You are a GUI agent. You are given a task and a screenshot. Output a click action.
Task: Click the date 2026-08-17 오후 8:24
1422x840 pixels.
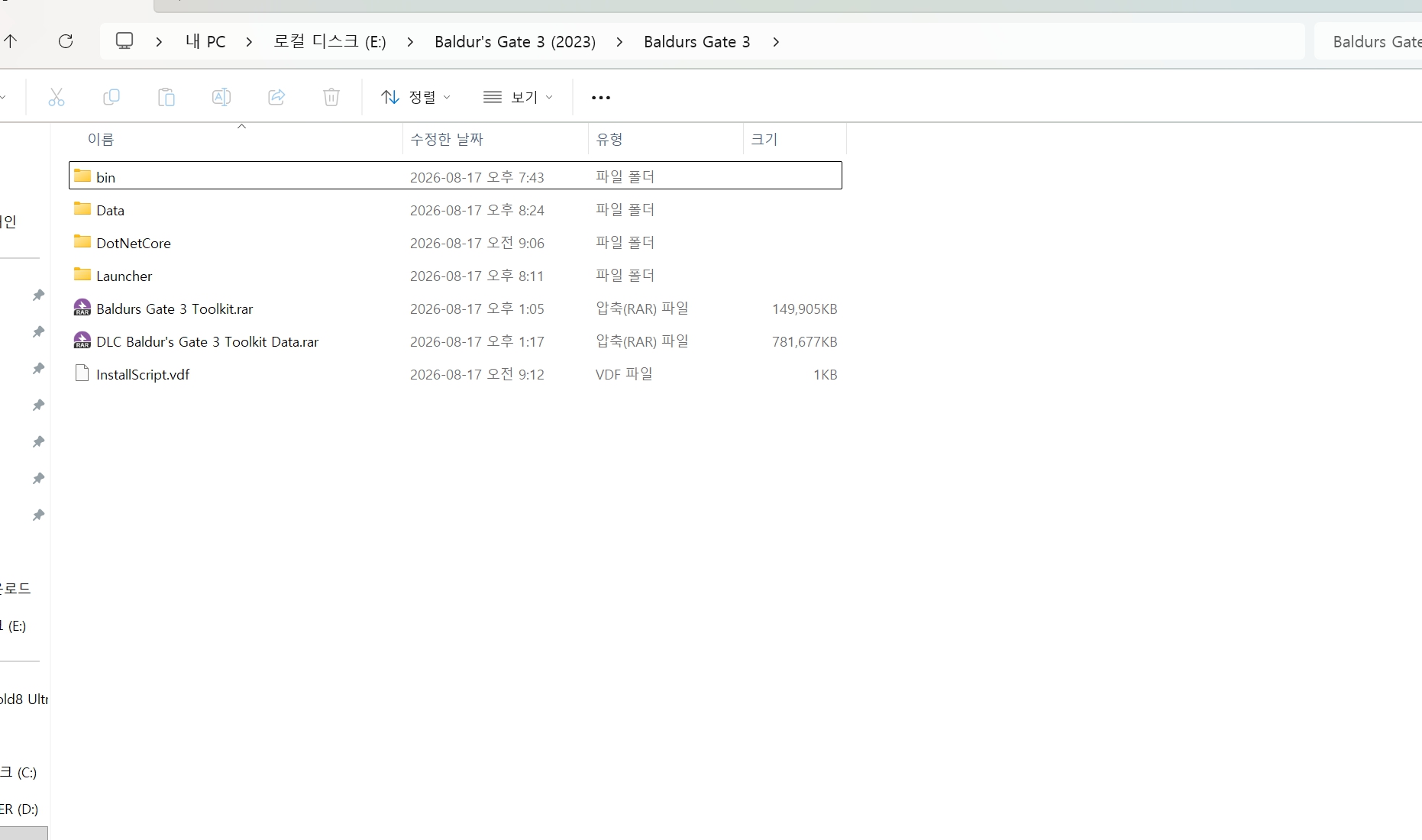pos(477,210)
